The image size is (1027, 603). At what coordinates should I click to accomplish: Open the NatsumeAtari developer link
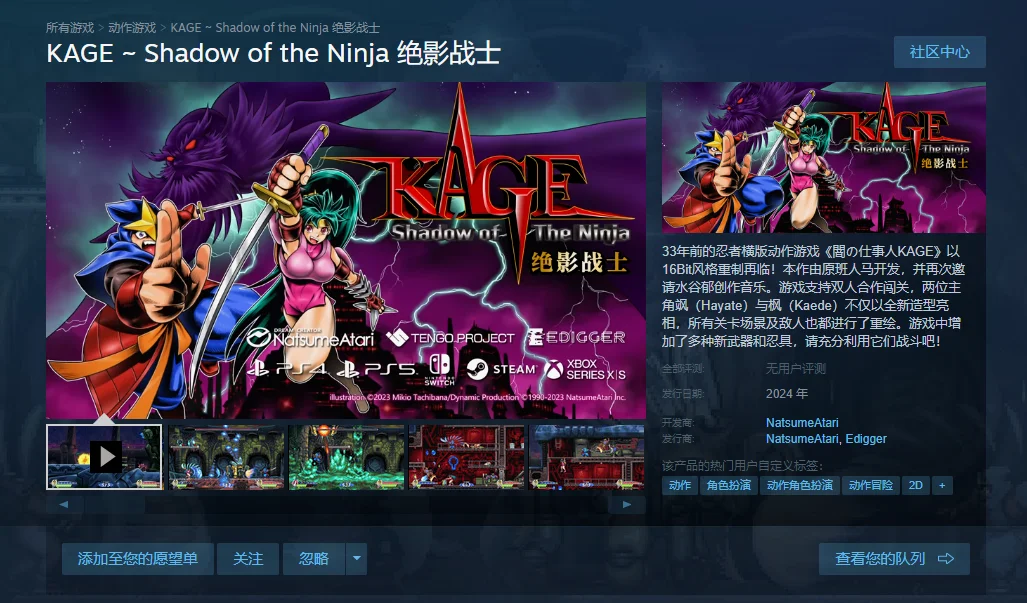pyautogui.click(x=802, y=422)
